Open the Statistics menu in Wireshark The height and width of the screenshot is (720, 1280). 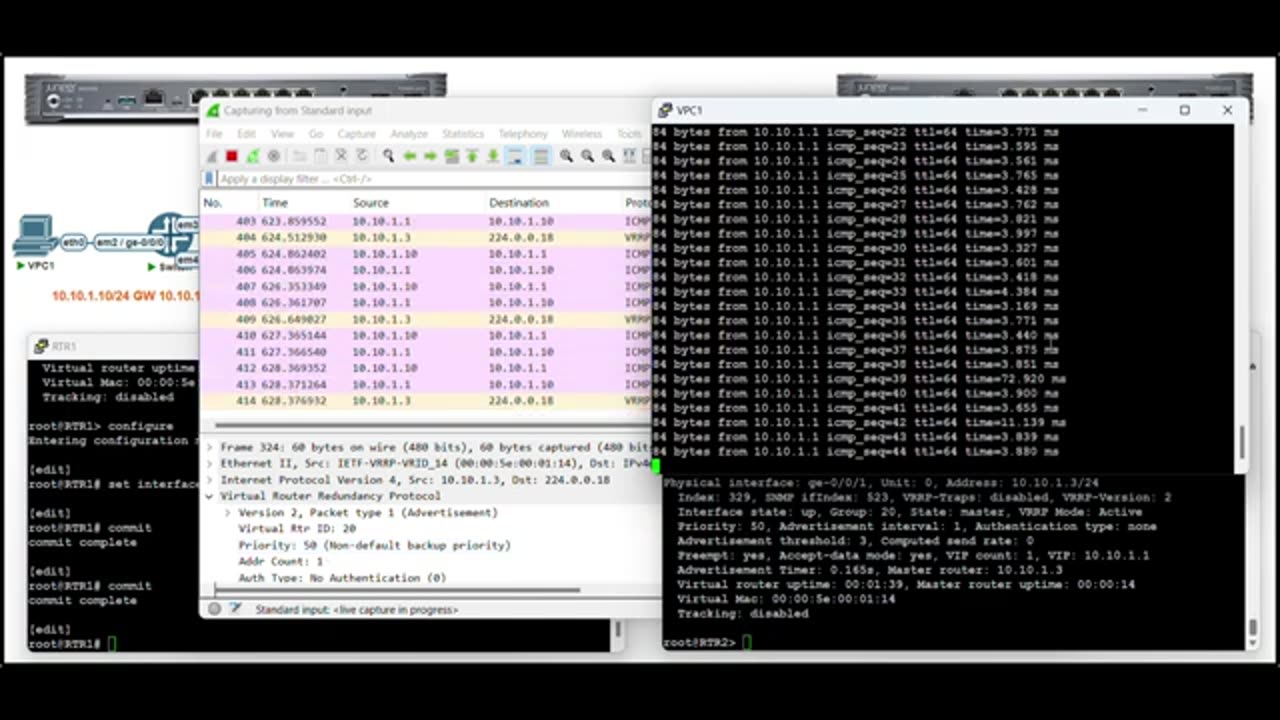tap(463, 134)
